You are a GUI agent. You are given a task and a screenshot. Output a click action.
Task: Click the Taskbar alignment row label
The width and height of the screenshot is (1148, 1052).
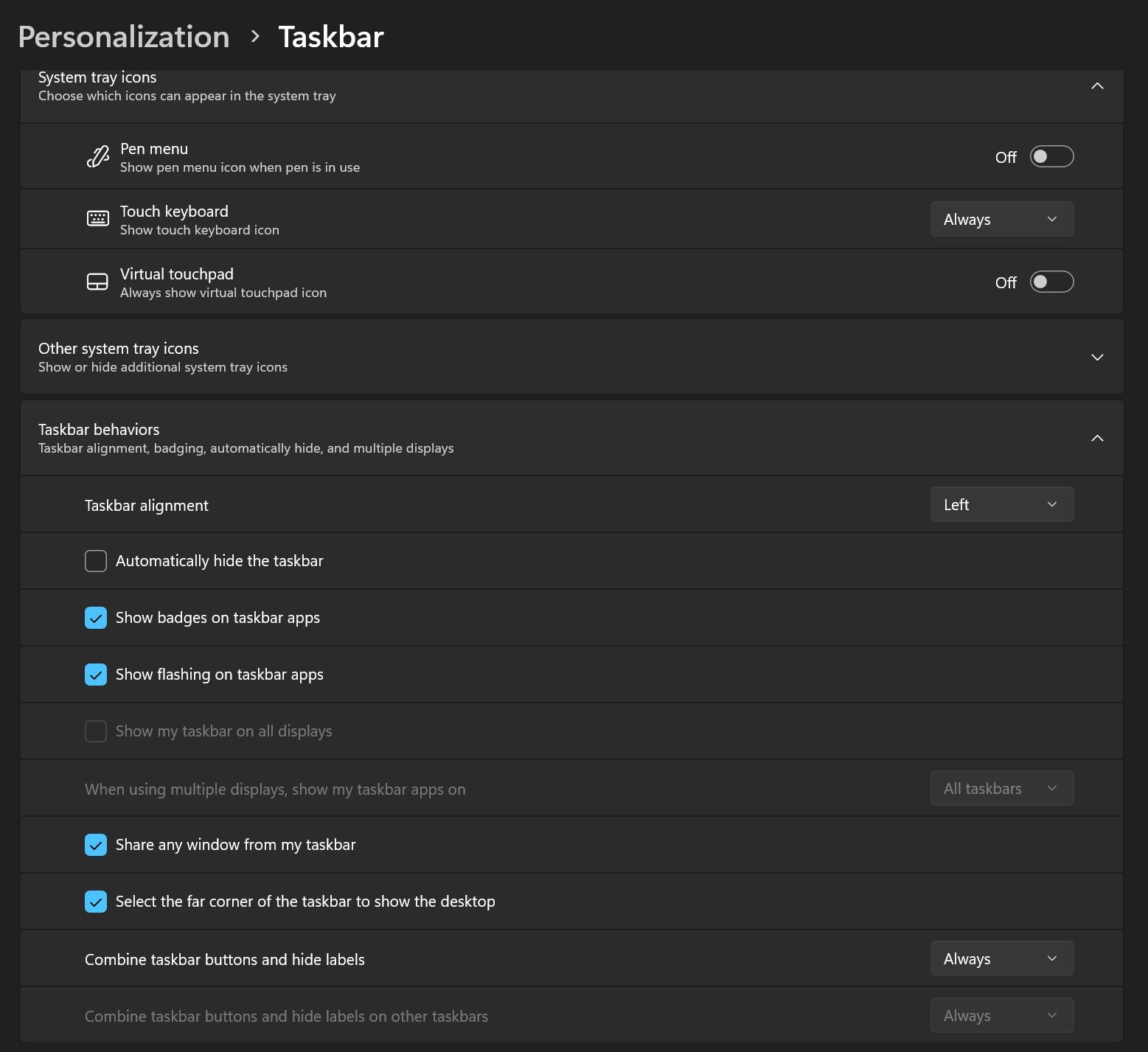click(x=147, y=506)
